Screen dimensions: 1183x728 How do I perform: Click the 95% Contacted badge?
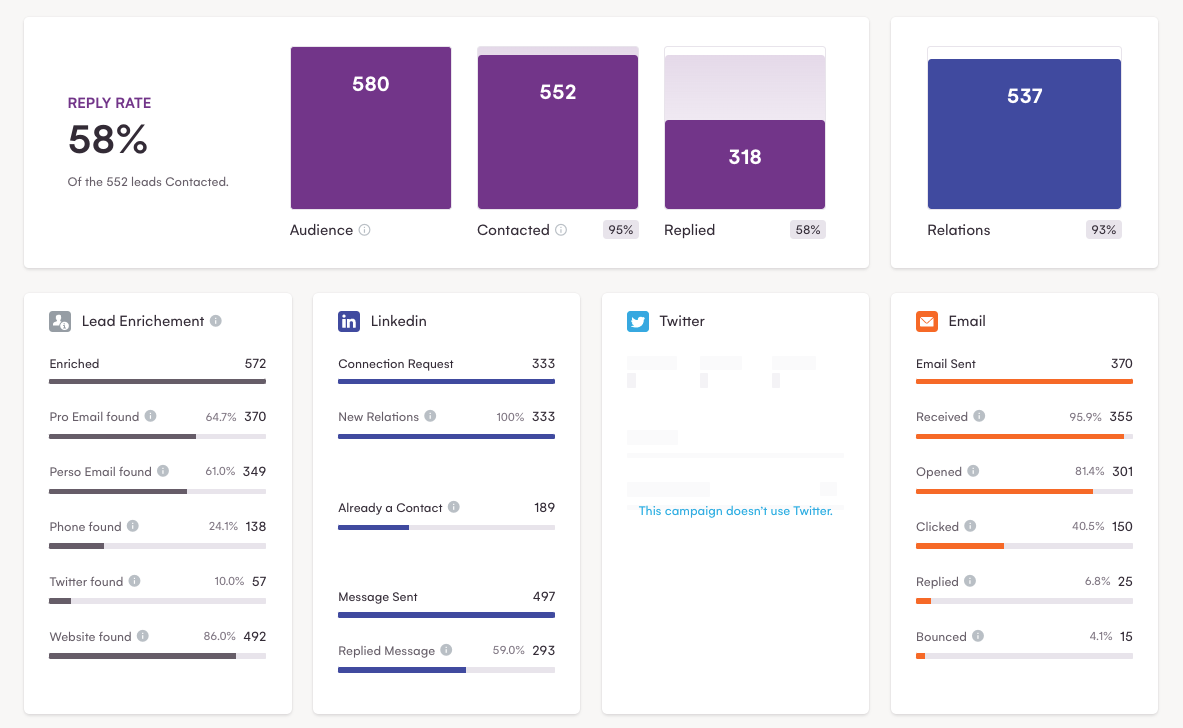620,229
